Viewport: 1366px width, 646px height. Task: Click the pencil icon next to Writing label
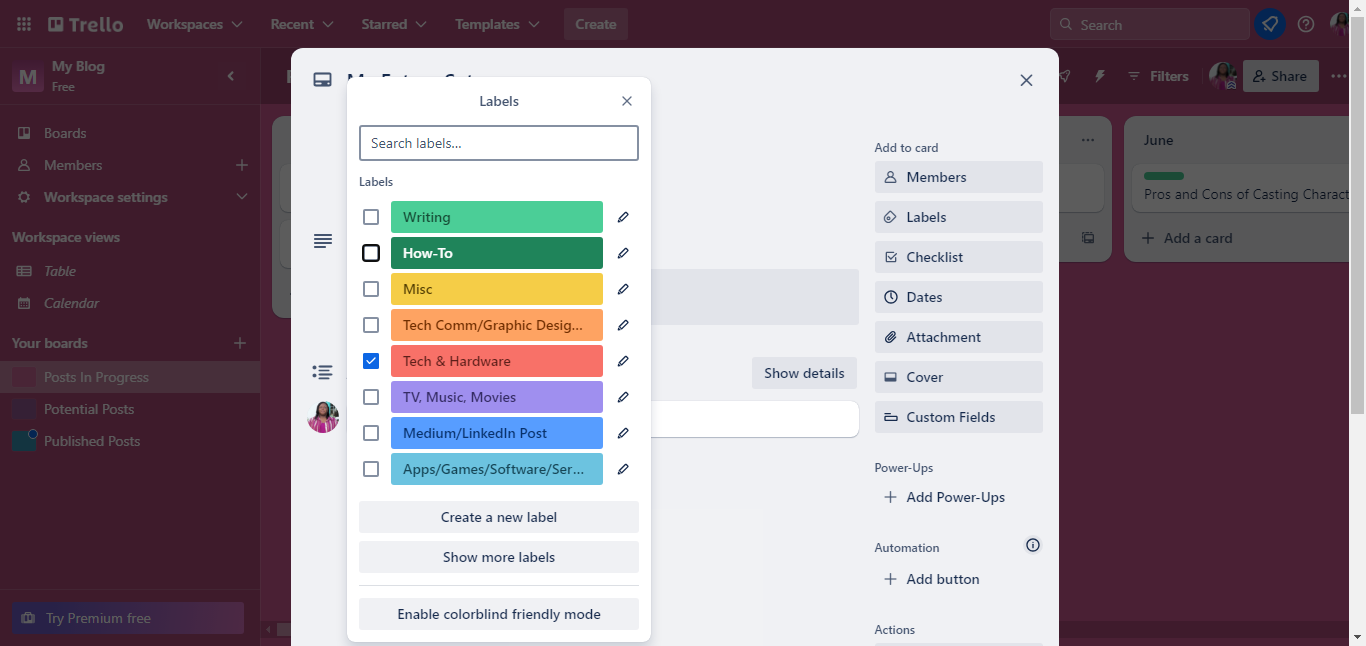pyautogui.click(x=623, y=217)
